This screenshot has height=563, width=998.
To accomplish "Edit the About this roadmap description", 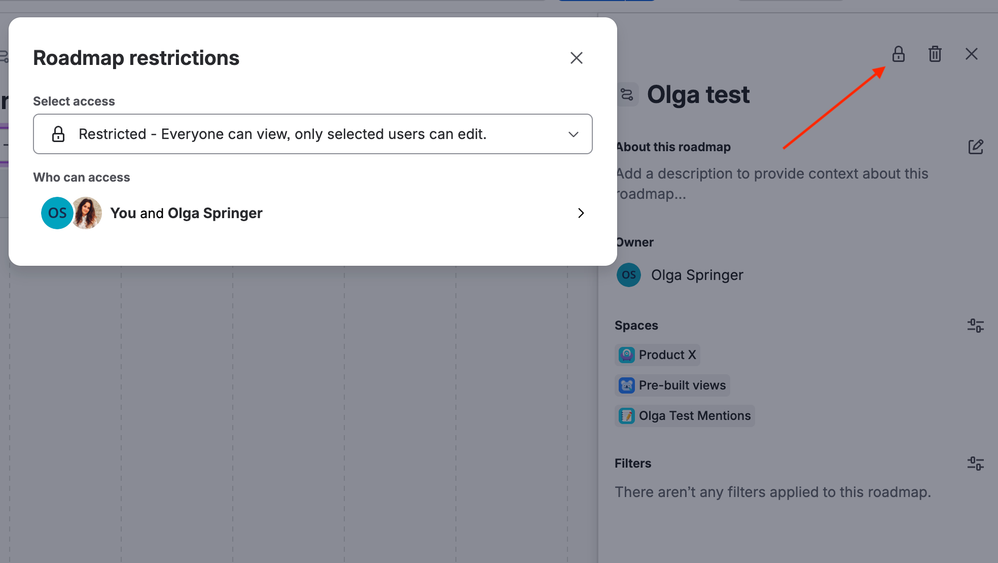I will coord(976,147).
